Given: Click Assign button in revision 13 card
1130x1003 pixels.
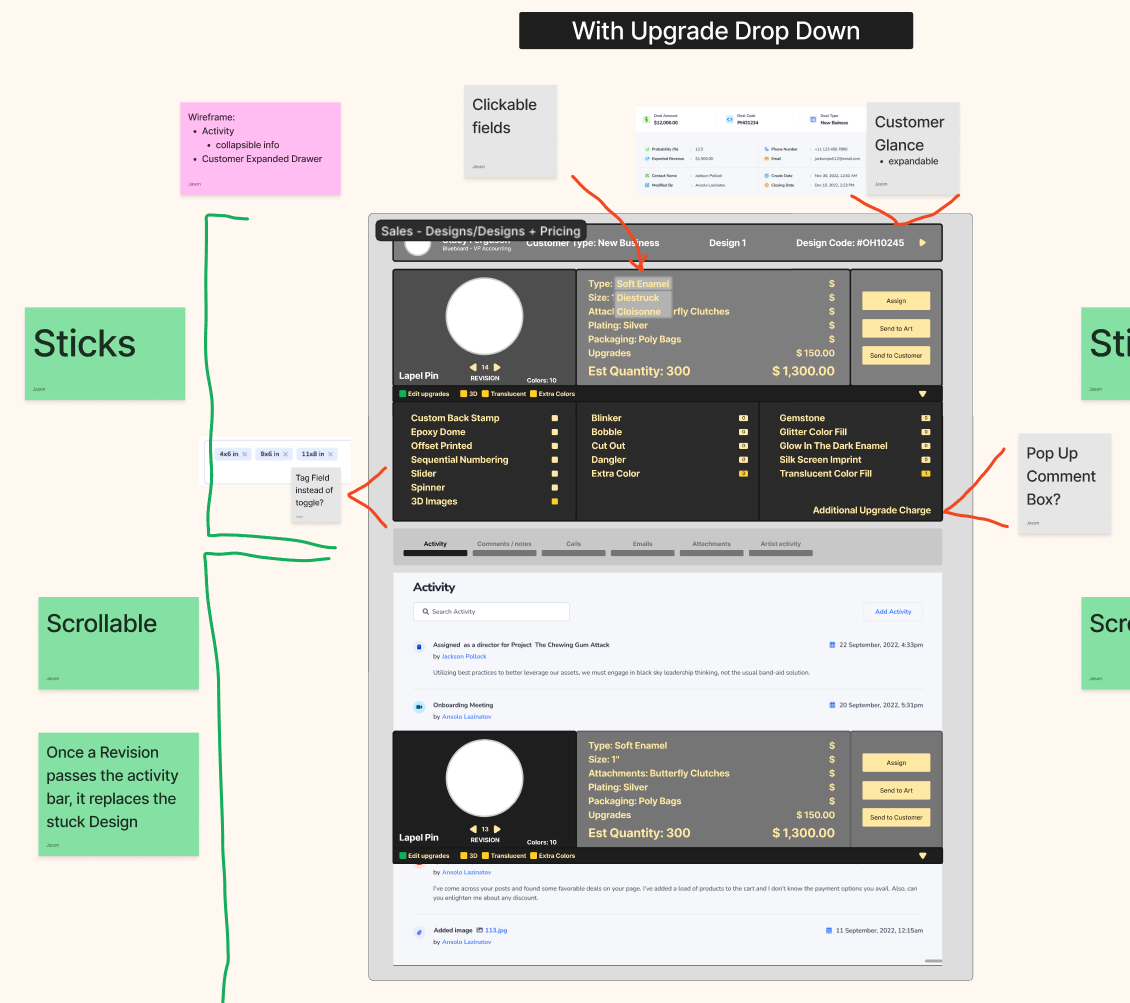Looking at the screenshot, I should [x=896, y=763].
